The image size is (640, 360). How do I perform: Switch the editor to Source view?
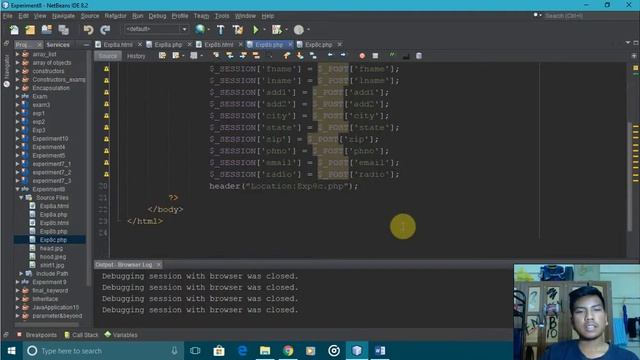(x=108, y=56)
